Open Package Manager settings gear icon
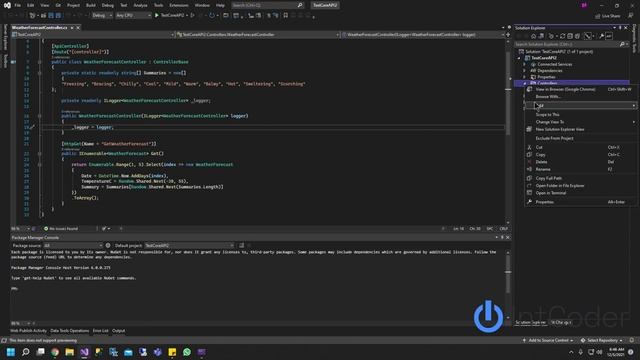Screen dimensions: 640x360 [x=108, y=246]
